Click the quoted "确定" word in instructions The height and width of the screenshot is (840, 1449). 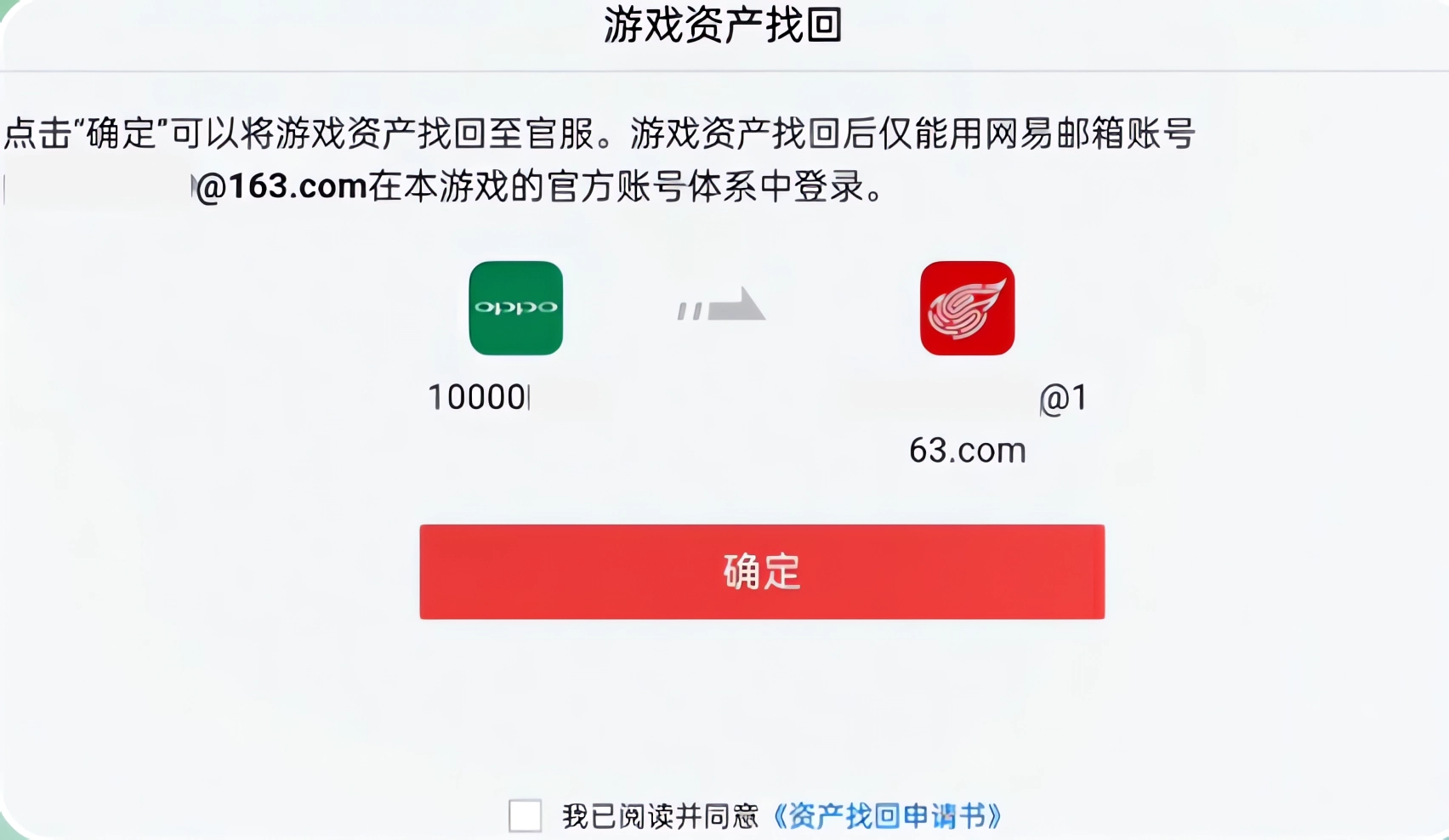(x=122, y=133)
